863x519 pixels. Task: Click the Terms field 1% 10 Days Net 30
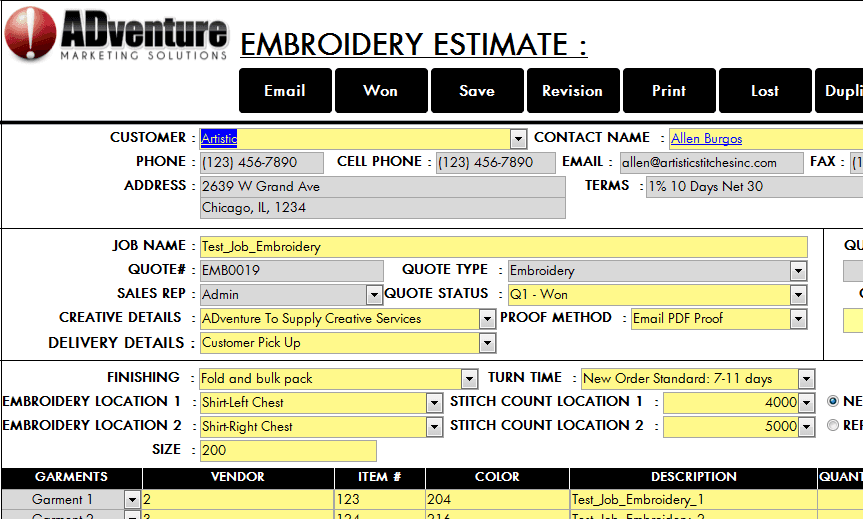755,187
